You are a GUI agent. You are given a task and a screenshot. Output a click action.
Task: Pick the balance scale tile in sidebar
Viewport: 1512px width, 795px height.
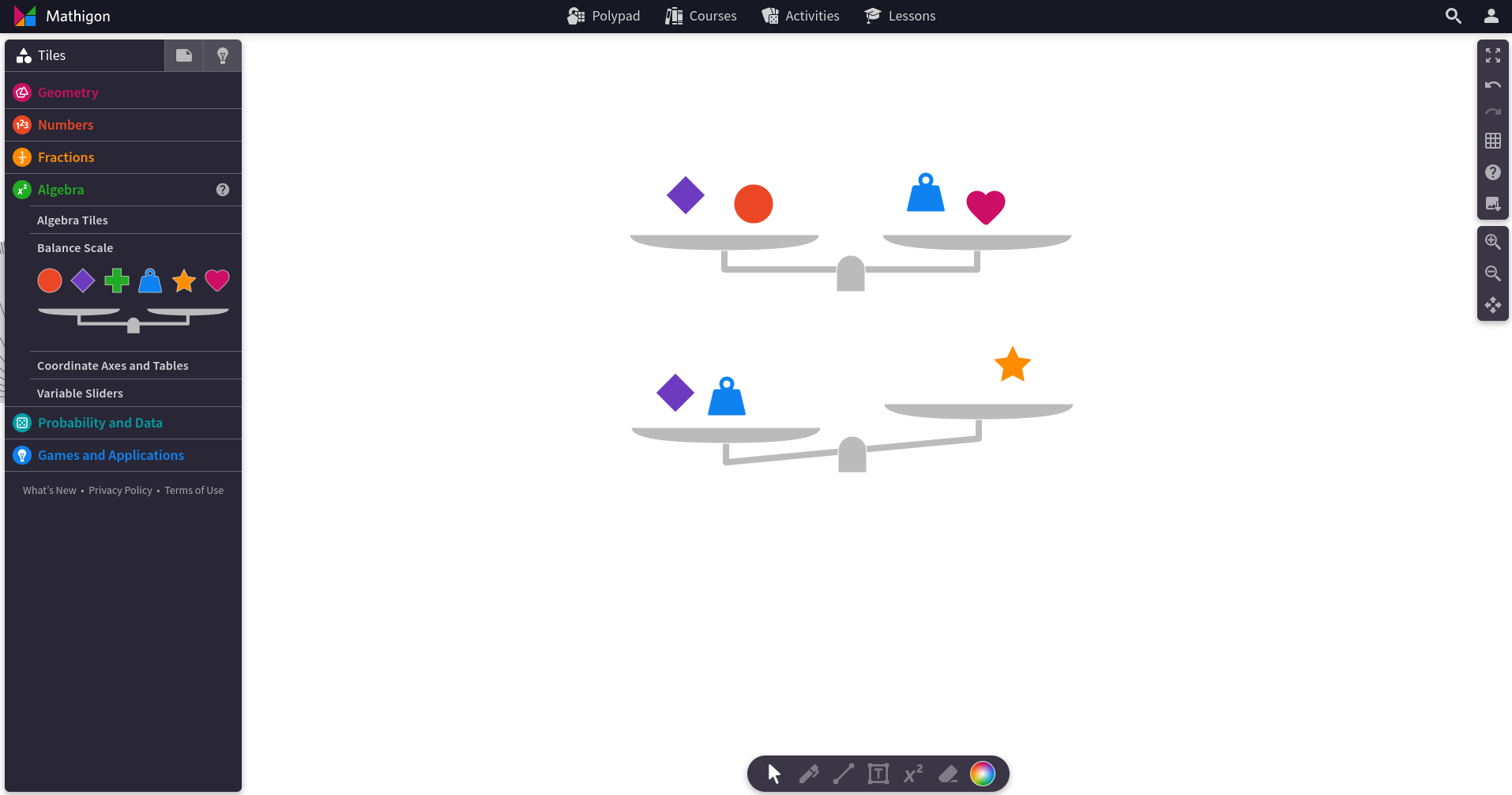click(134, 319)
